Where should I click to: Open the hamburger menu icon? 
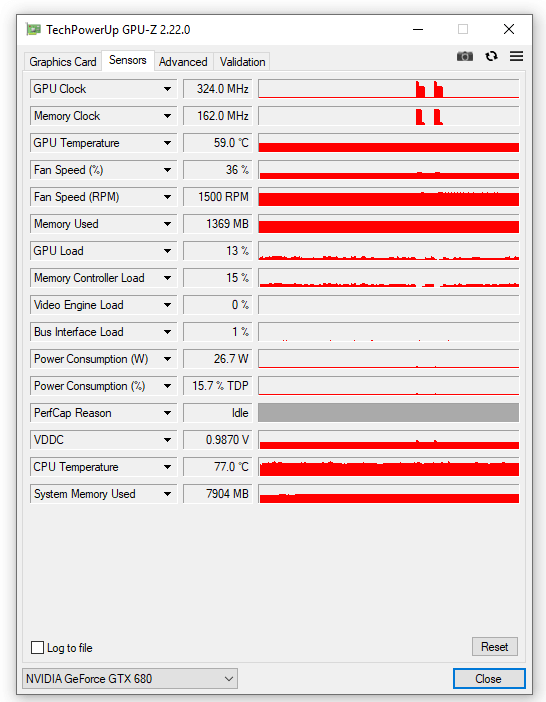[x=516, y=56]
